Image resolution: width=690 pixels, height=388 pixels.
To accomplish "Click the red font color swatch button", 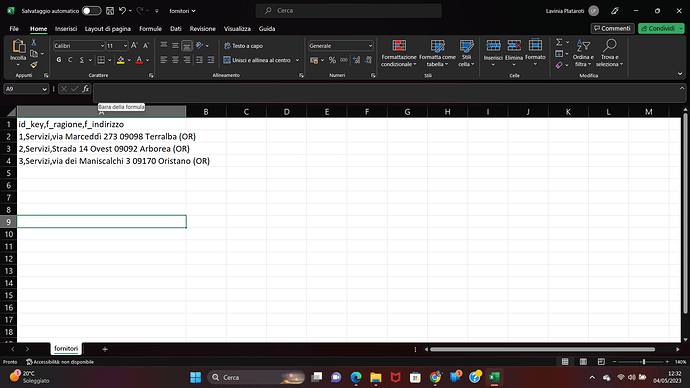I will pyautogui.click(x=139, y=60).
